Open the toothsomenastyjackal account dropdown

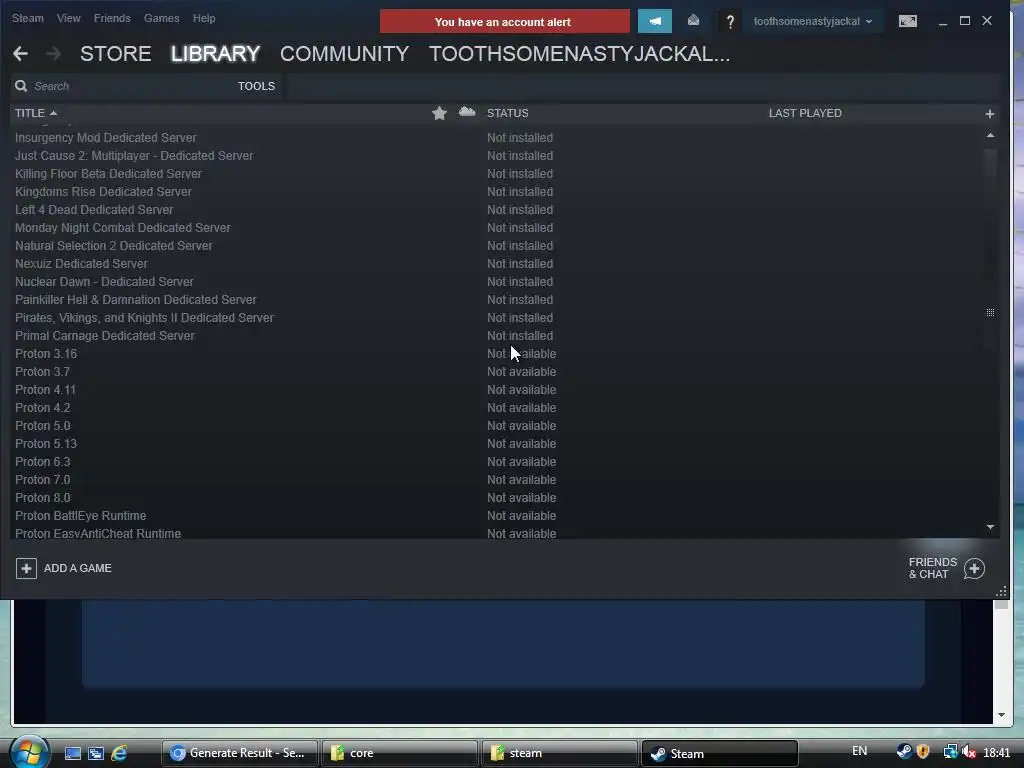pyautogui.click(x=812, y=22)
